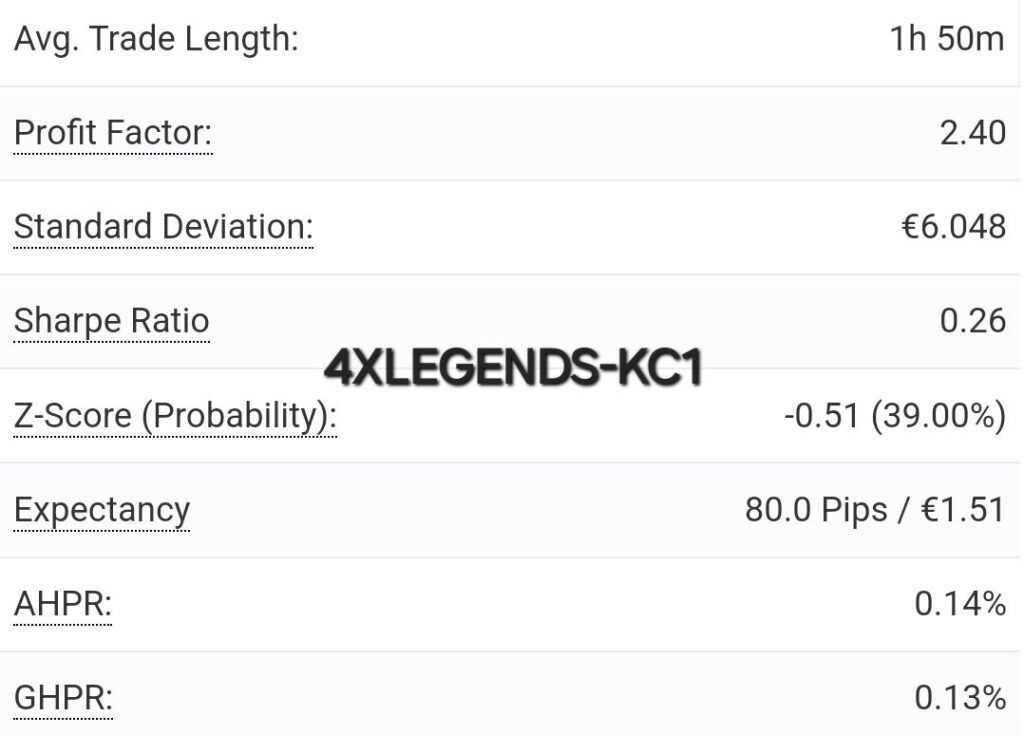
Task: Select the 0.26 Sharpe ratio value
Action: point(972,321)
